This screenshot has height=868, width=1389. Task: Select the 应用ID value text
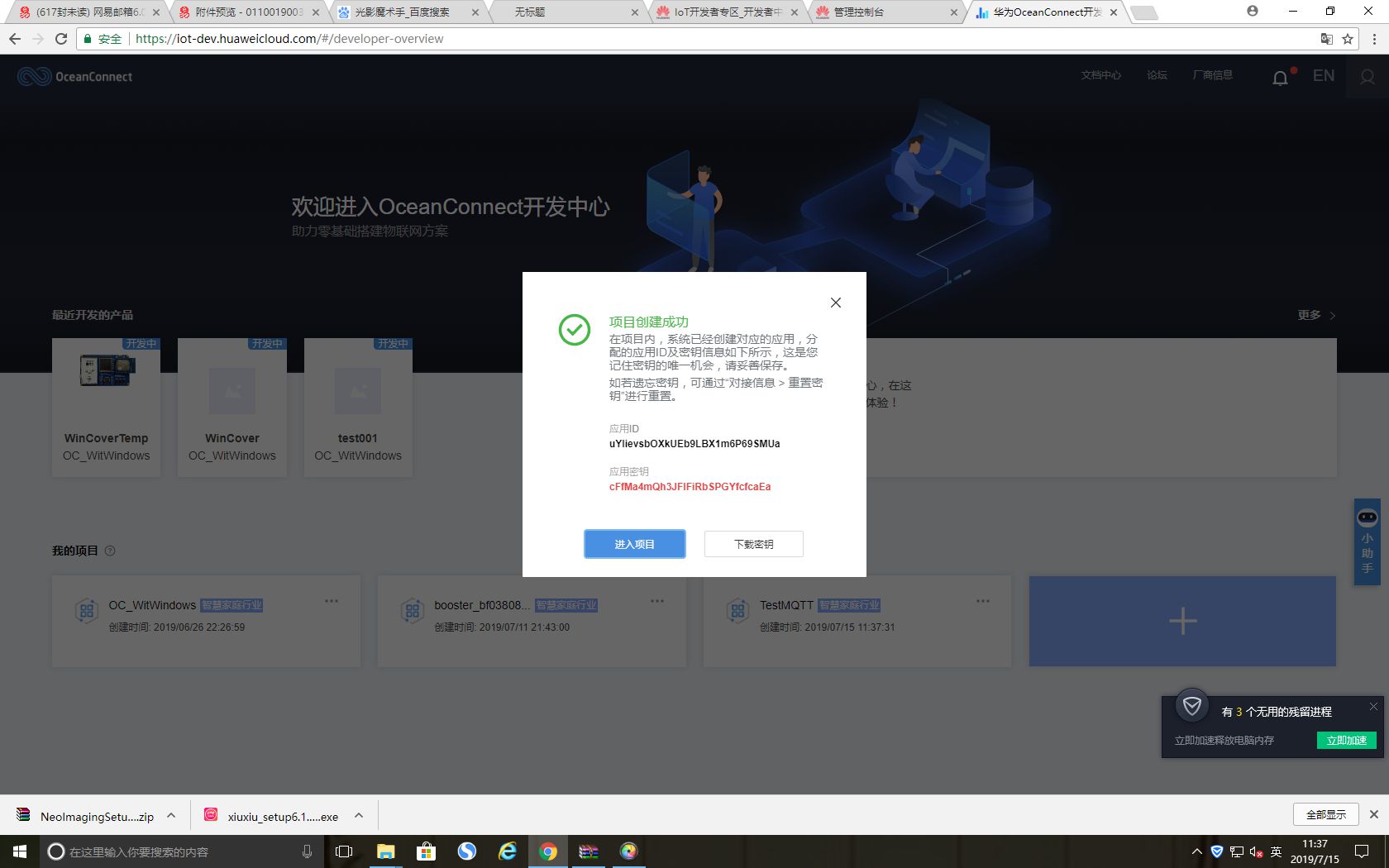pos(694,444)
